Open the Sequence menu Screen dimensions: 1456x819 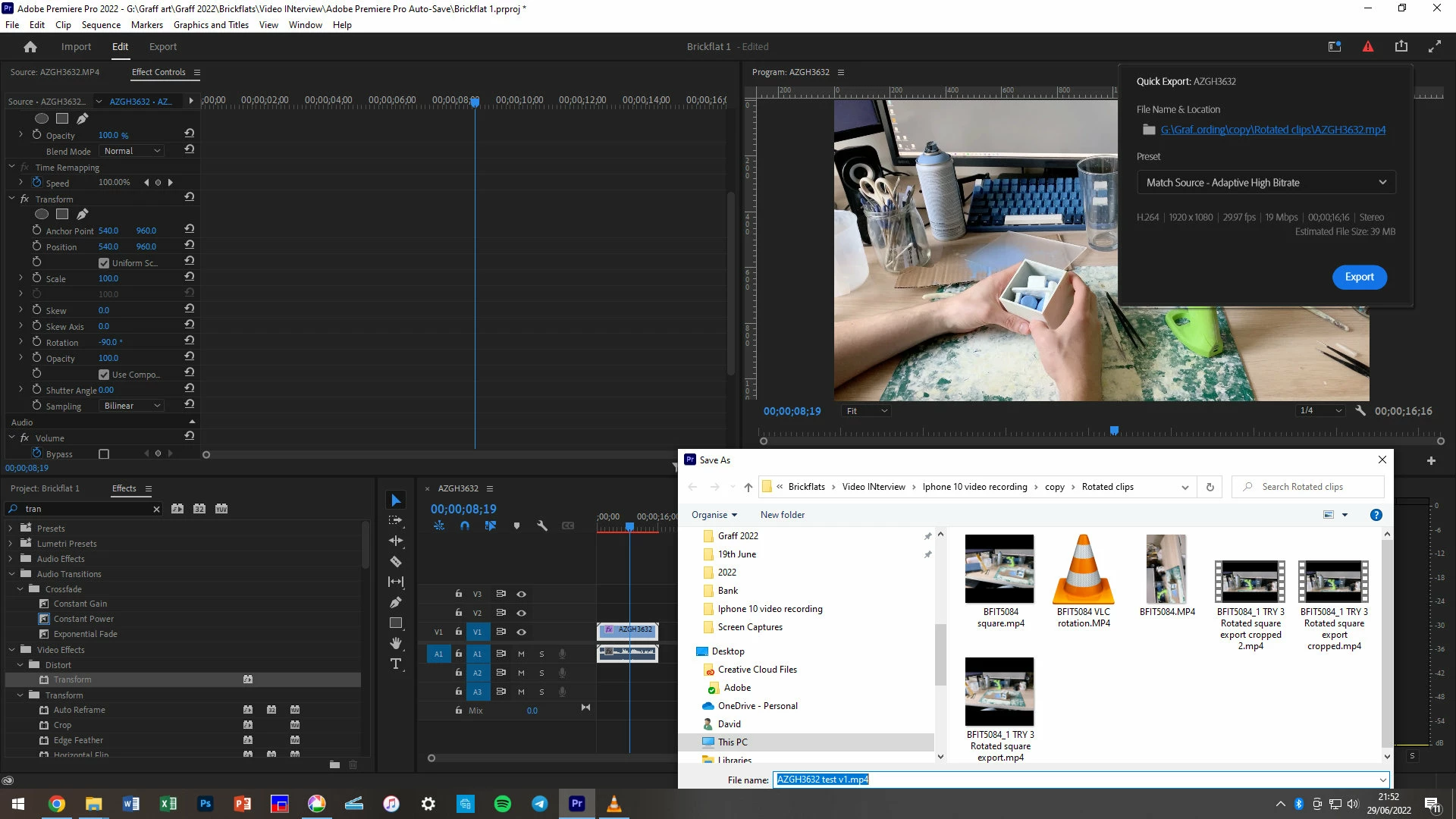pyautogui.click(x=101, y=25)
